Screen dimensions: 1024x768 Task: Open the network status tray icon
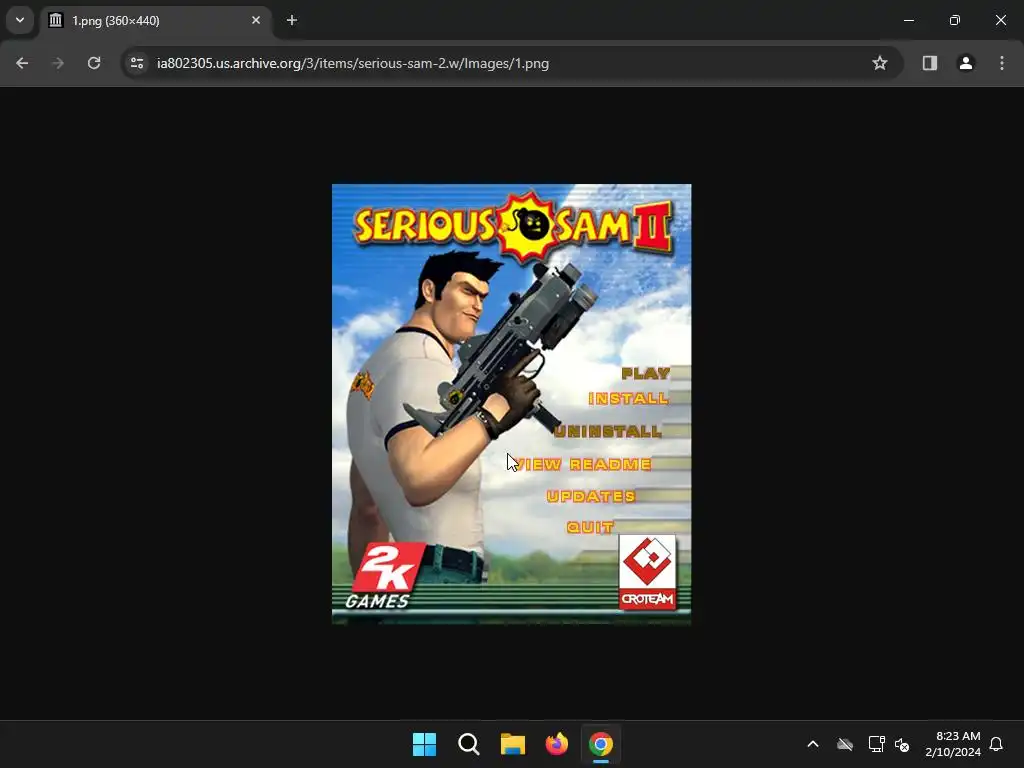pyautogui.click(x=876, y=744)
